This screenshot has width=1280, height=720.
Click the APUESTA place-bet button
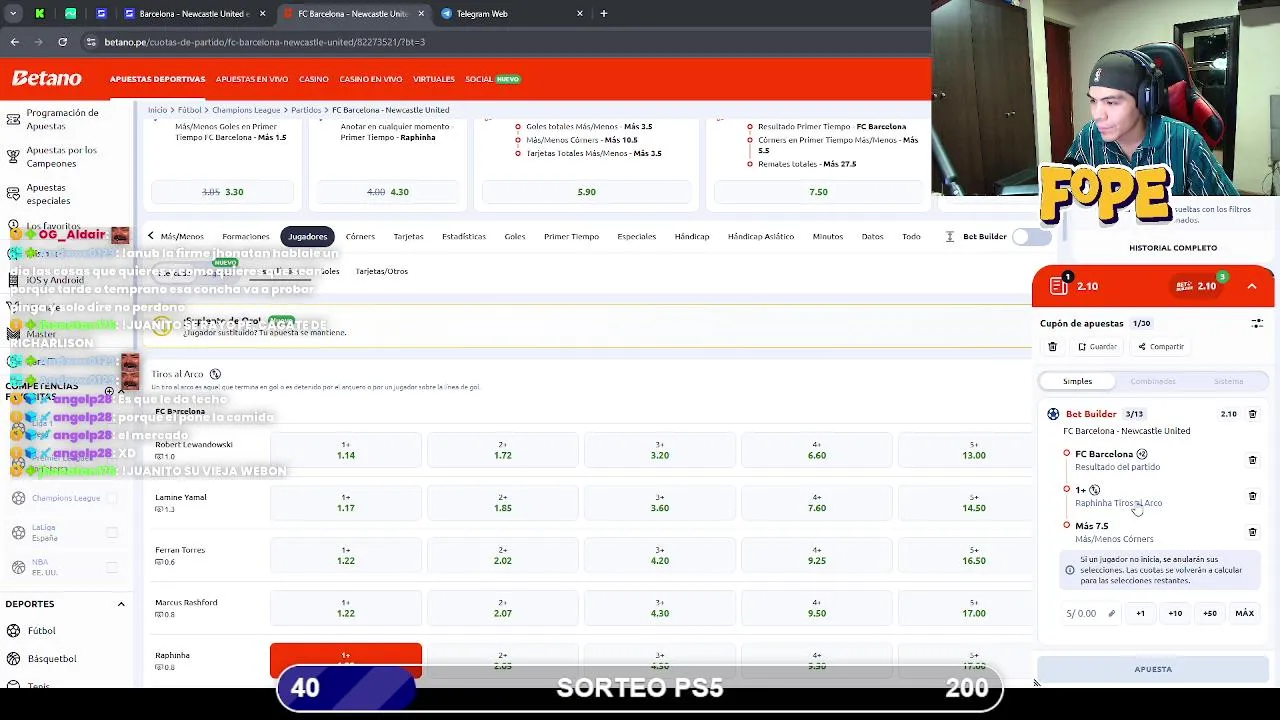click(1153, 669)
